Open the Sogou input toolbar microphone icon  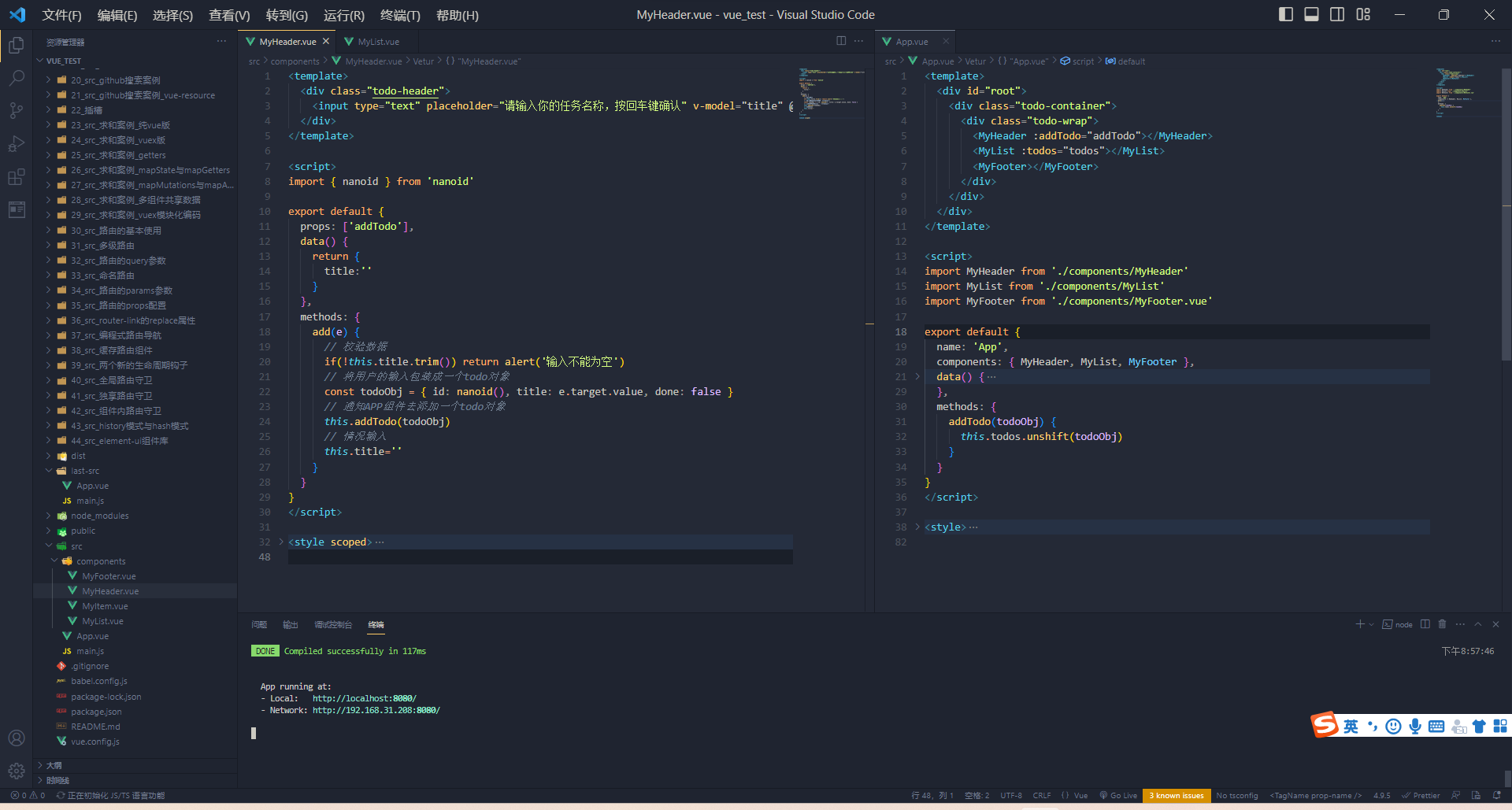pyautogui.click(x=1415, y=726)
